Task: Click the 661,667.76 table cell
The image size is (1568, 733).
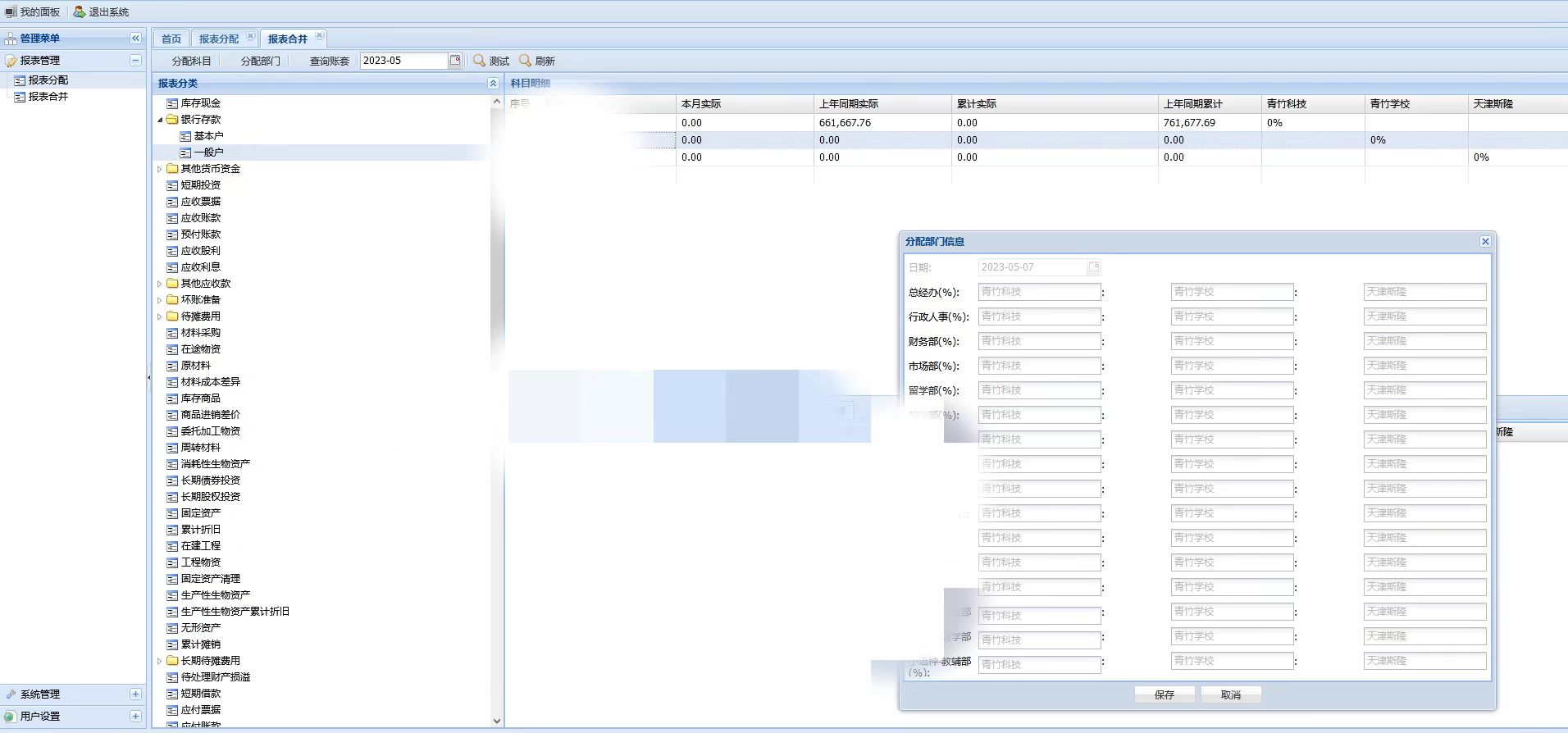Action: click(x=882, y=123)
